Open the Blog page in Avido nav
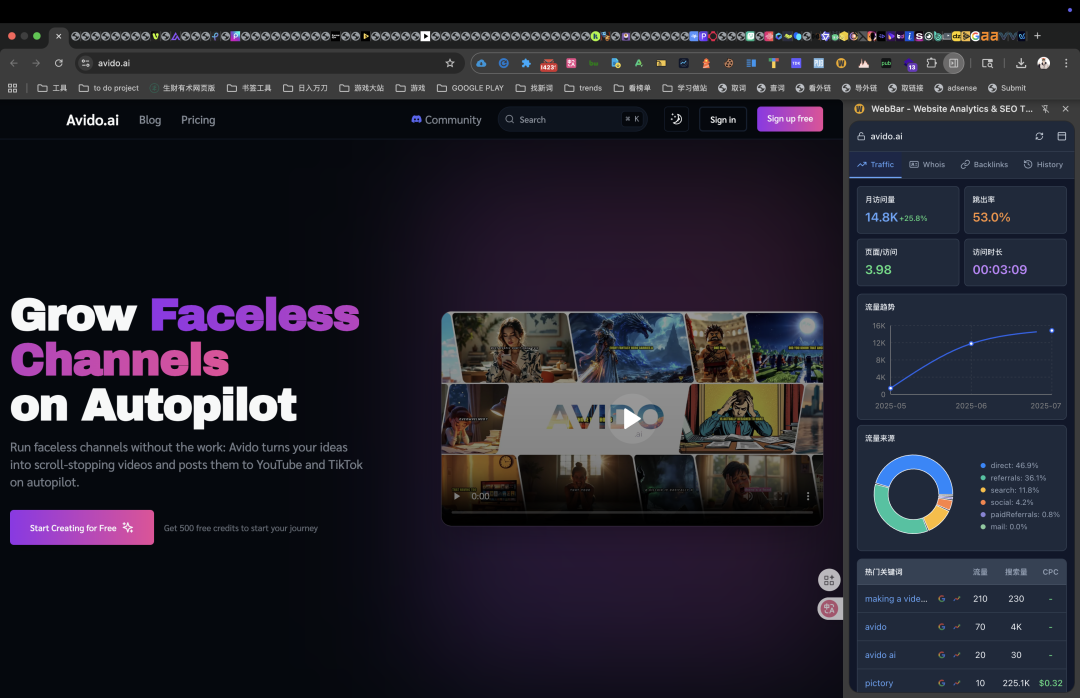1080x698 pixels. [150, 120]
